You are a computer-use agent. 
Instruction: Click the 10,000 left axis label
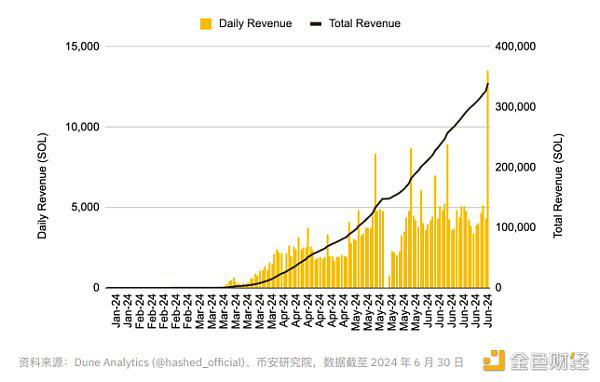pyautogui.click(x=82, y=127)
